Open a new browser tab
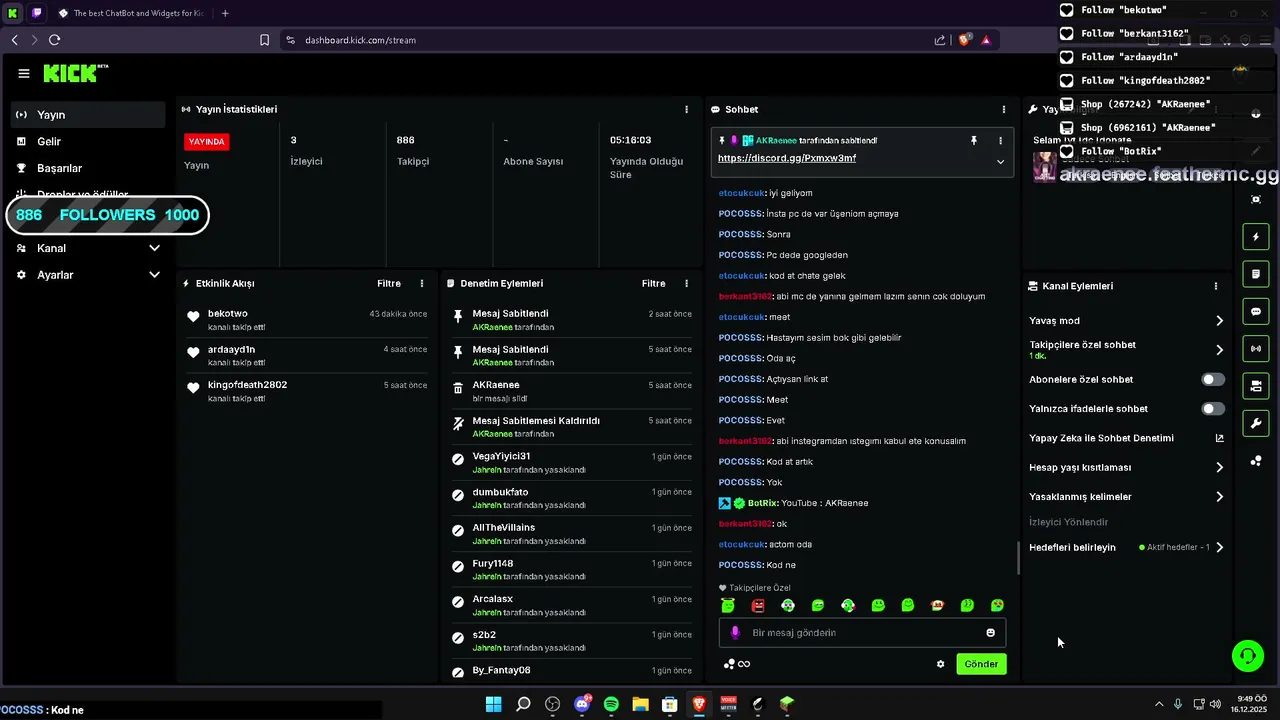The height and width of the screenshot is (720, 1280). tap(225, 13)
